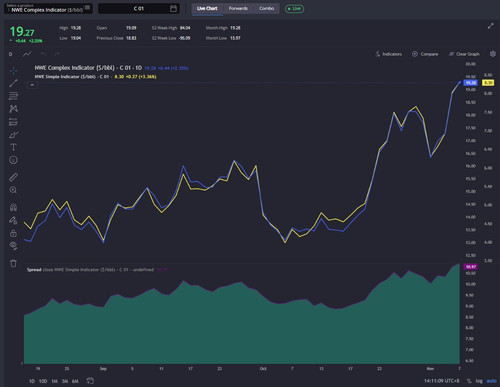This screenshot has width=500, height=387.
Task: Toggle percent scale mode
Action: [469, 381]
